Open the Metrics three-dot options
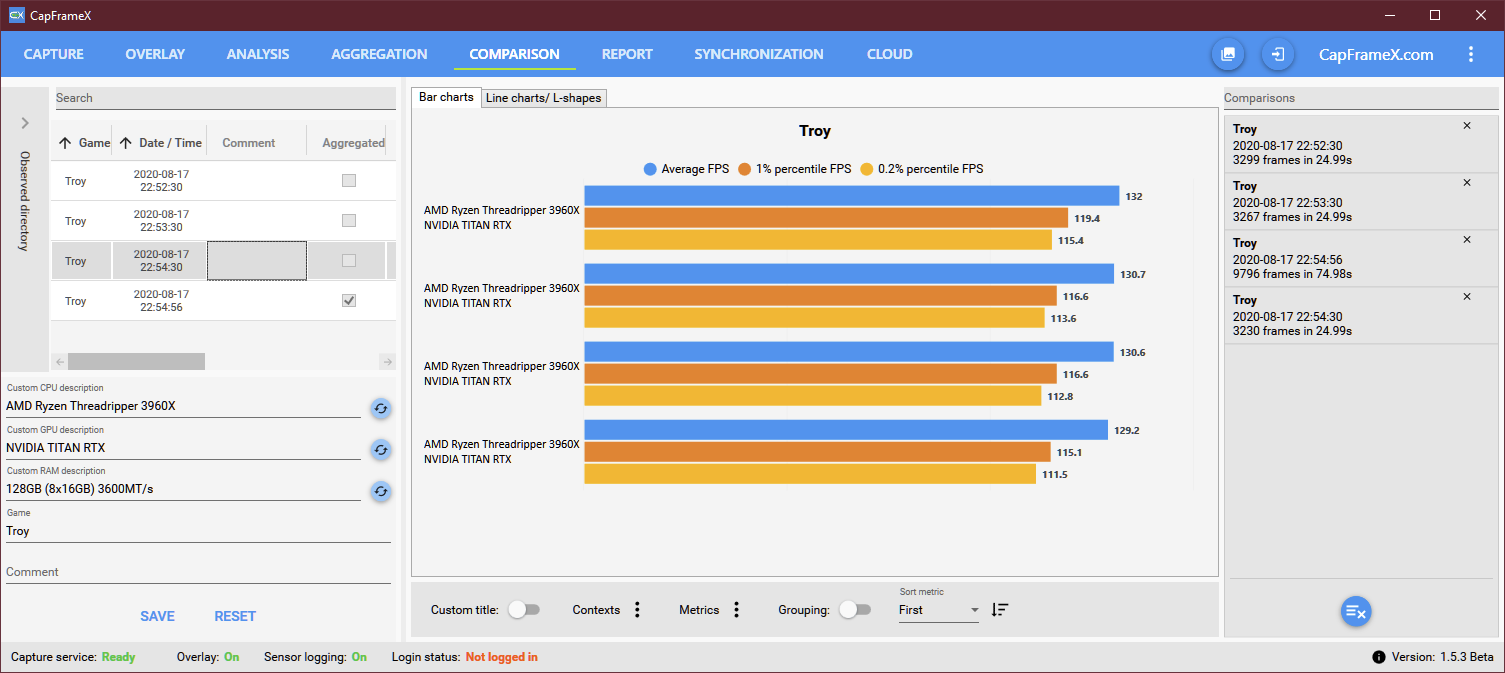The image size is (1505, 673). [737, 610]
